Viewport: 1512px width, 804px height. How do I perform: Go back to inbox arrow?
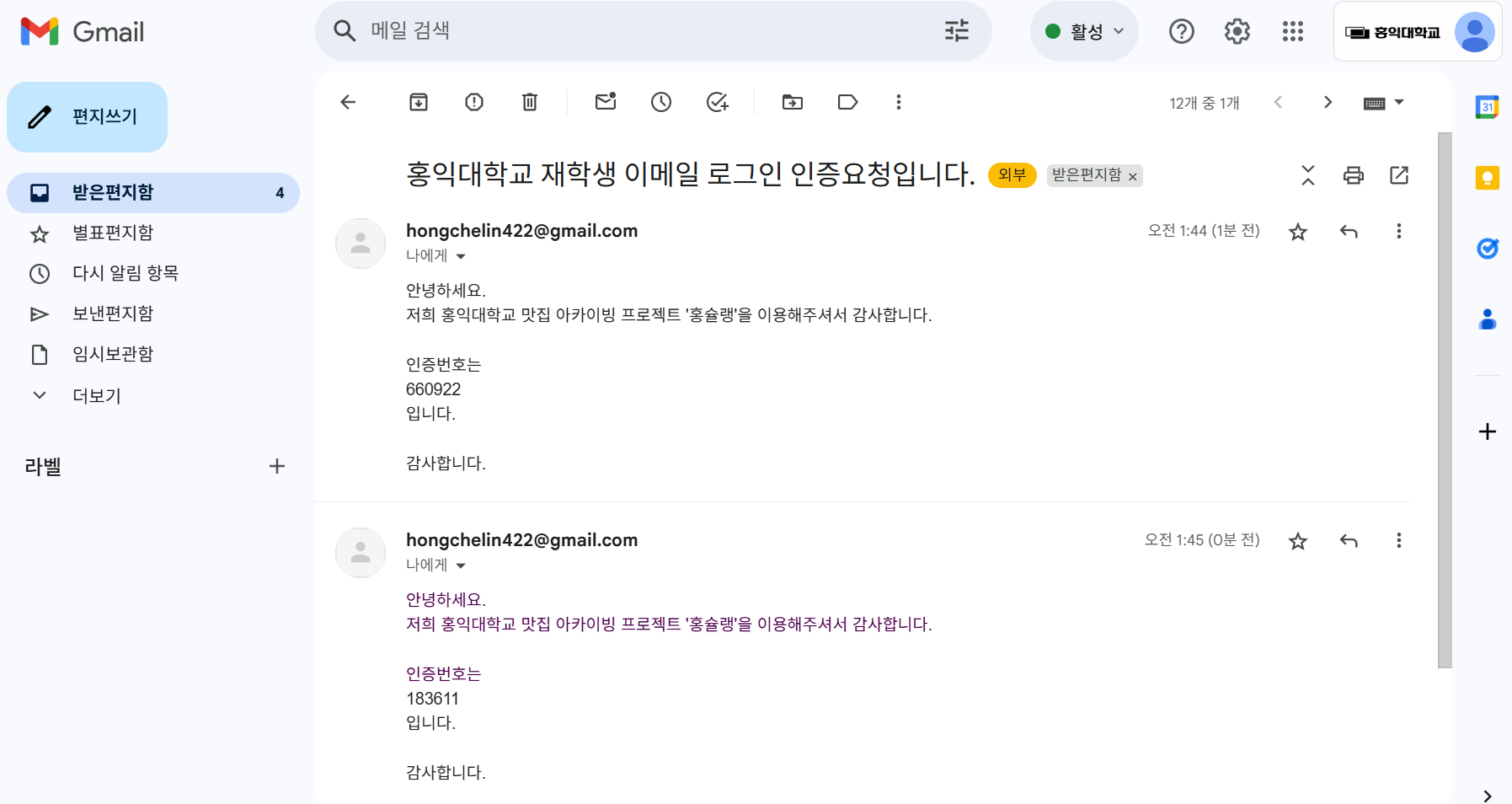pos(348,102)
